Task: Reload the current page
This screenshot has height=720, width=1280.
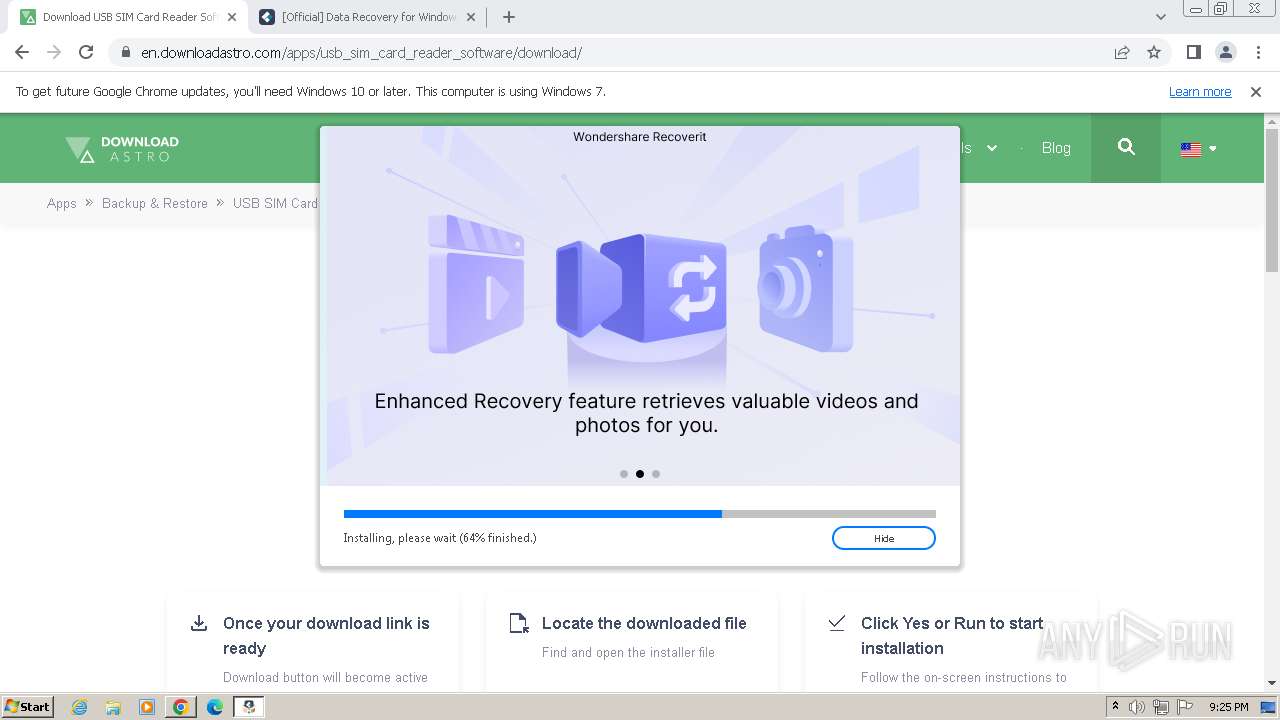Action: click(86, 53)
